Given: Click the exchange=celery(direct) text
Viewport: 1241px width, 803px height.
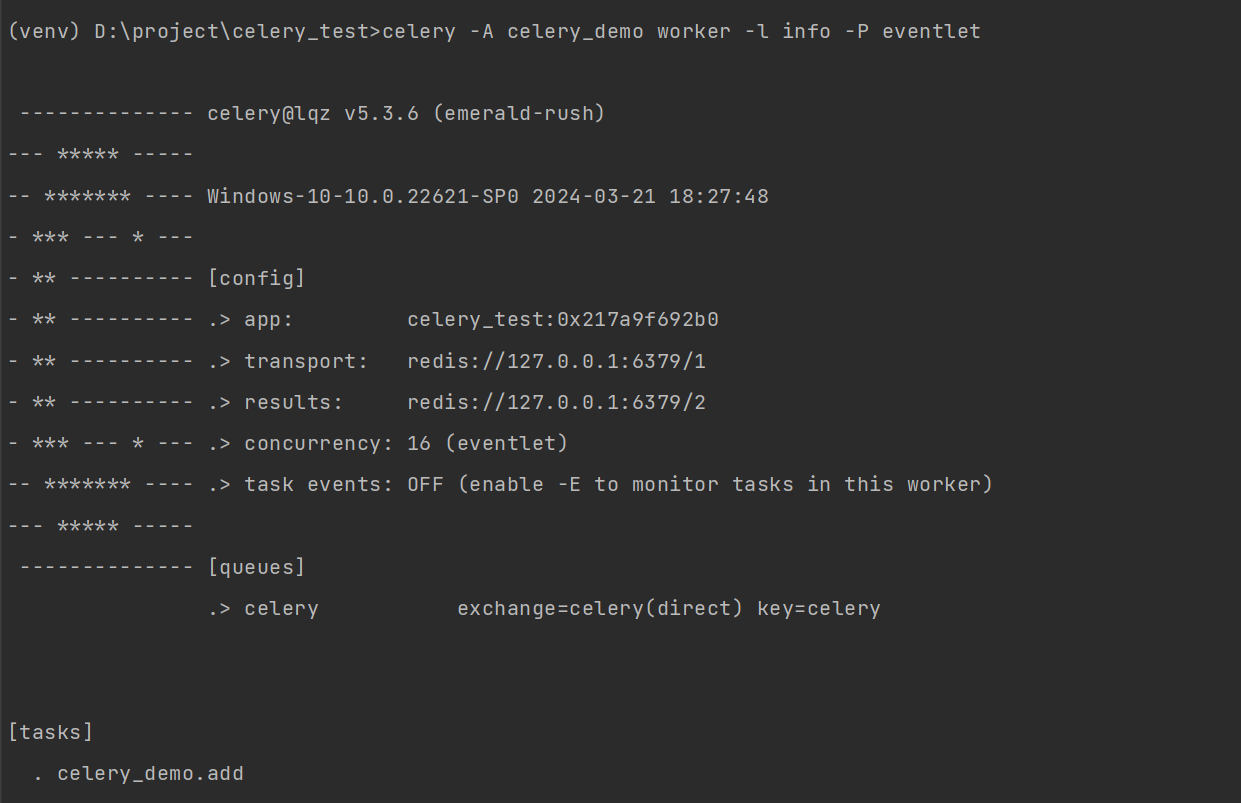Looking at the screenshot, I should pos(600,608).
